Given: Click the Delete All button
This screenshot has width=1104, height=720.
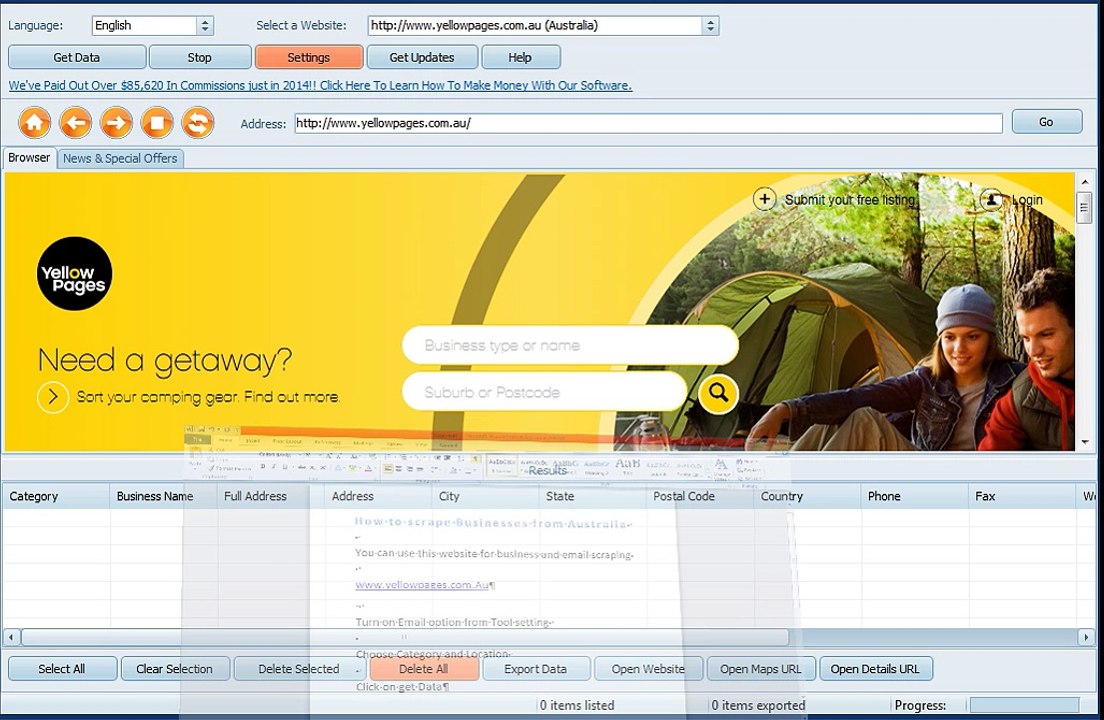Looking at the screenshot, I should tap(424, 669).
